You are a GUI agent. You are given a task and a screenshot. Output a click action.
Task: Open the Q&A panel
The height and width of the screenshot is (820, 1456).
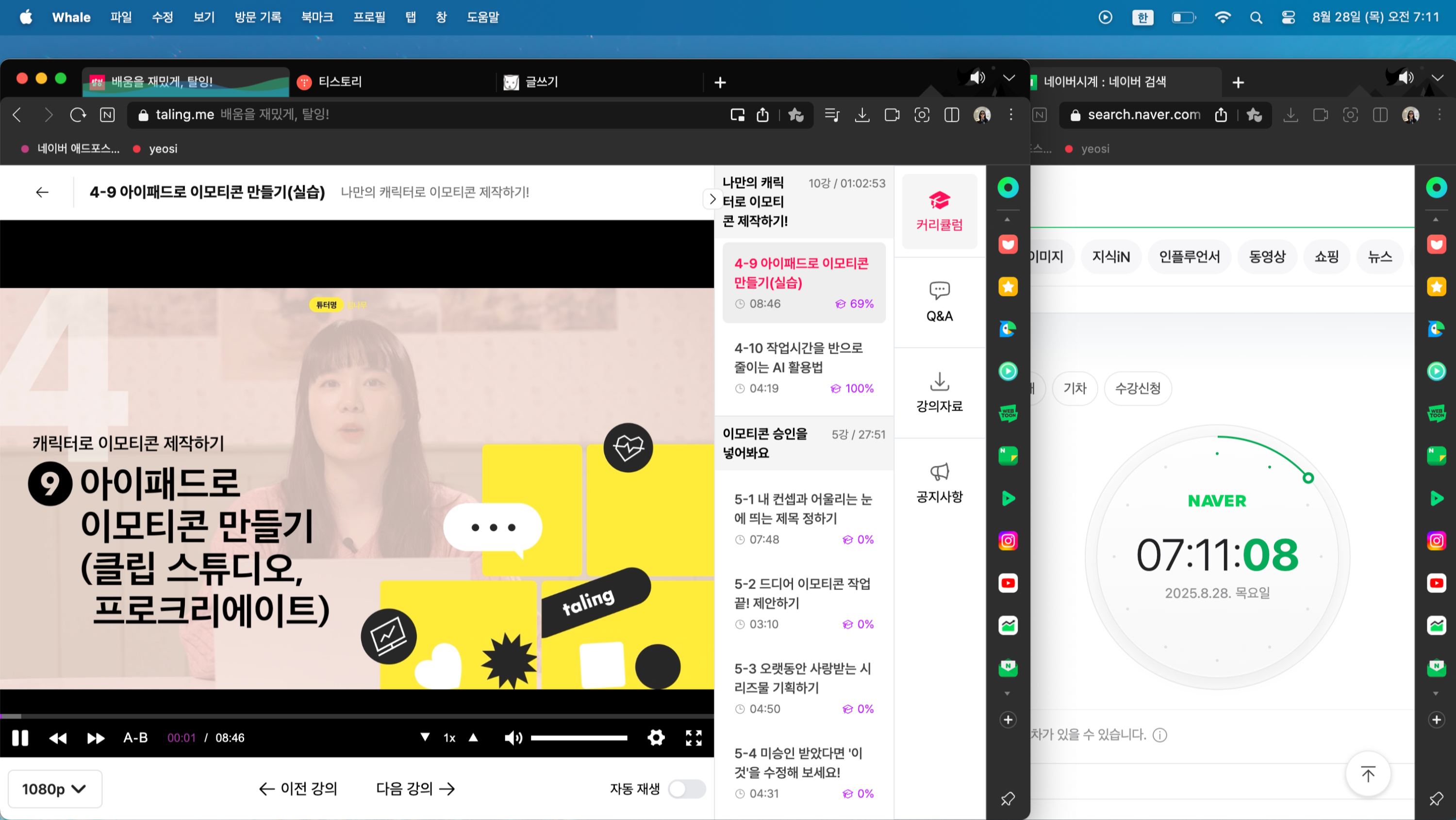point(939,302)
